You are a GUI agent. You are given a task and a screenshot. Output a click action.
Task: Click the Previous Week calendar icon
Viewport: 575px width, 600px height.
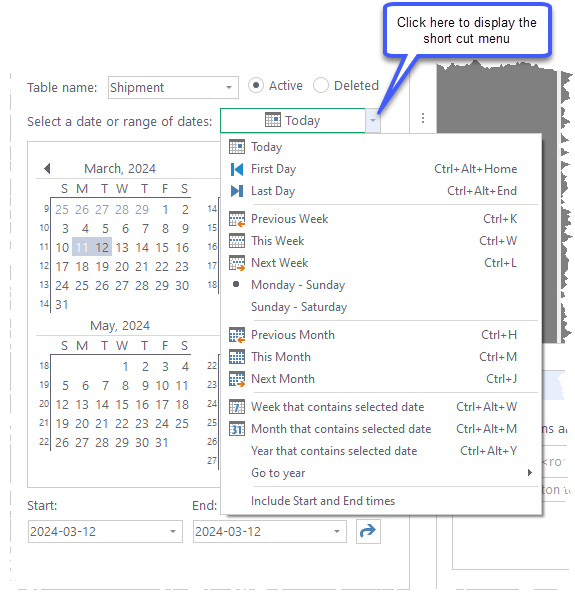click(237, 219)
